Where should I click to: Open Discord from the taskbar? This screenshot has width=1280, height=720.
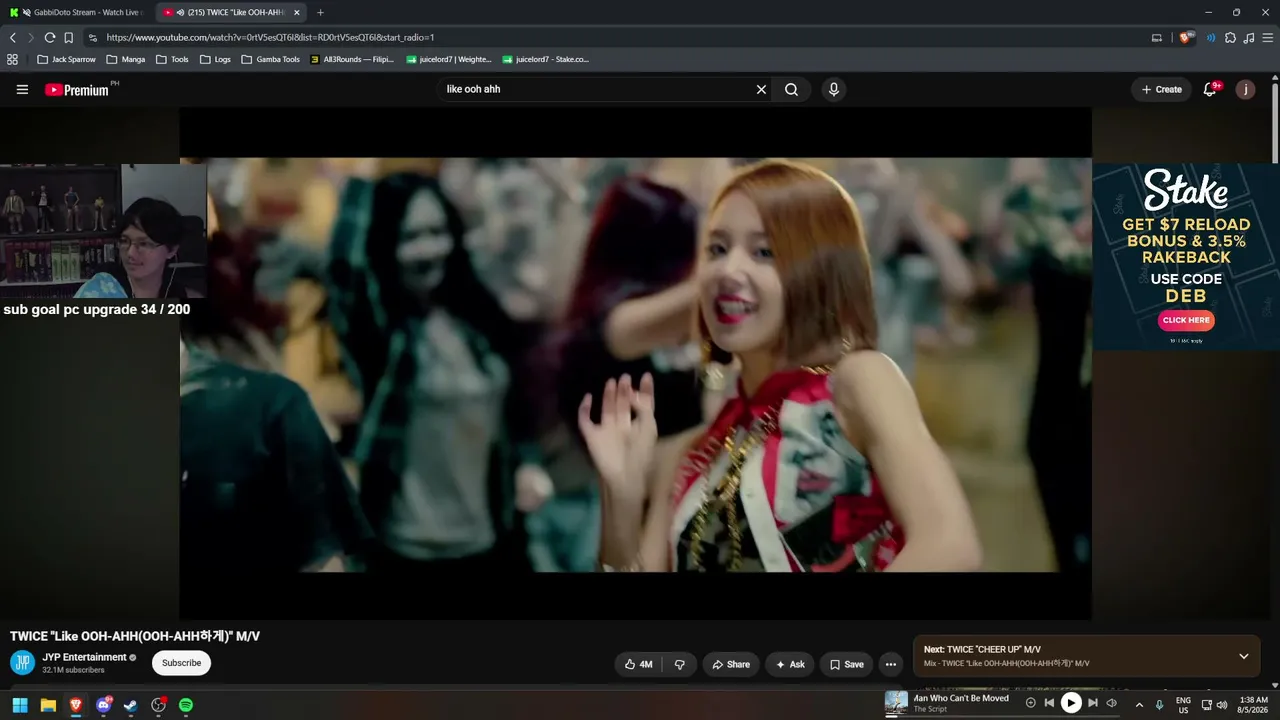coord(103,705)
